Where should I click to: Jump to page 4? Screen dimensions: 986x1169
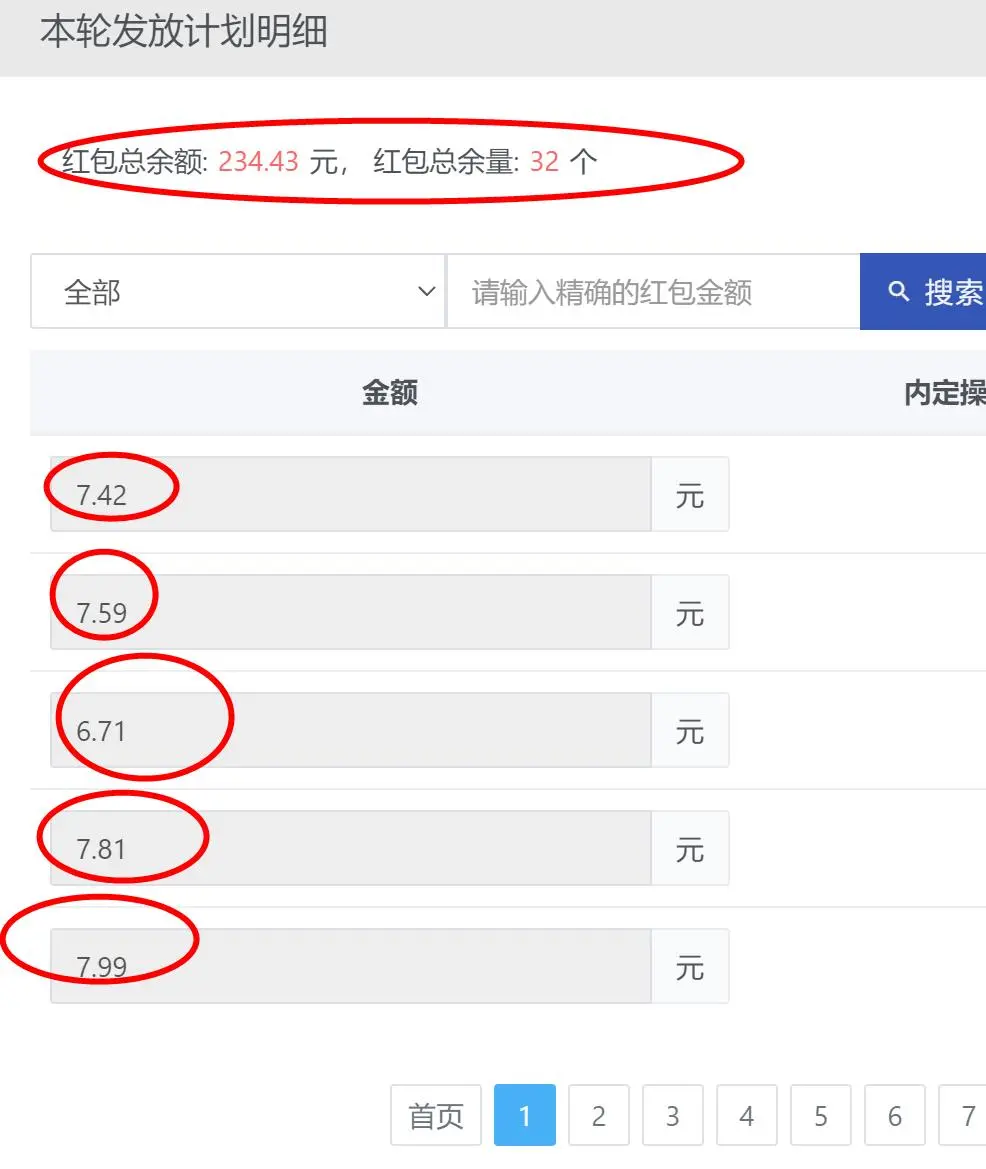pyautogui.click(x=746, y=1116)
